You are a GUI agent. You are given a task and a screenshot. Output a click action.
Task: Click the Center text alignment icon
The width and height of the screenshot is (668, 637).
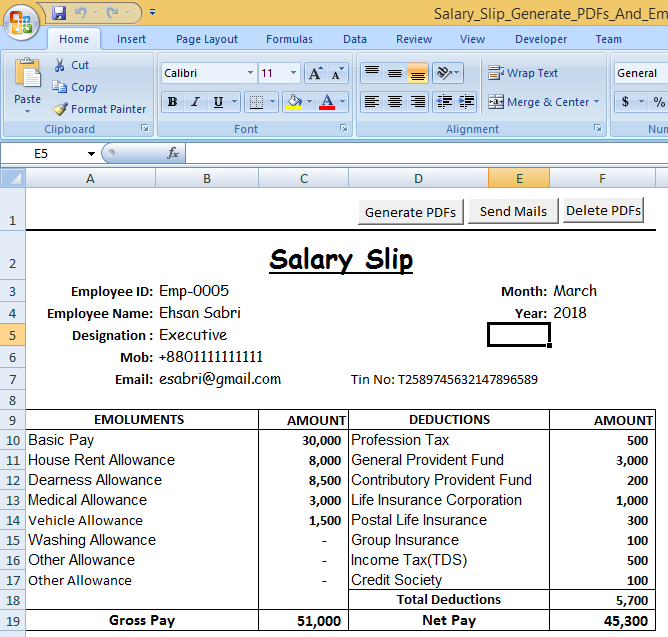pos(395,102)
